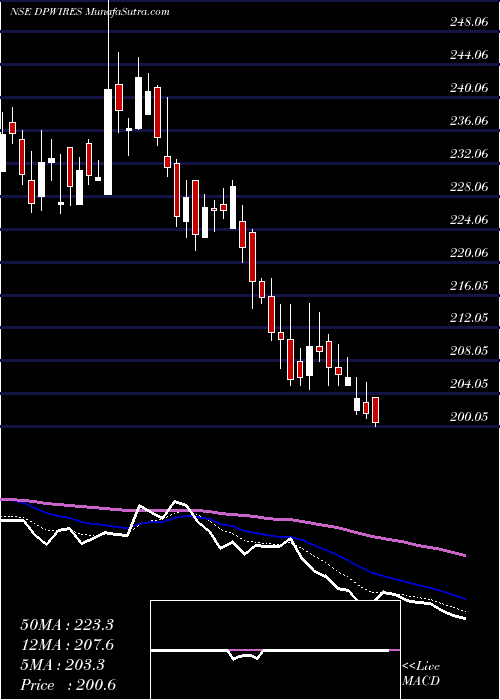Click the 5MA : 203.3 readout
The width and height of the screenshot is (500, 700).
62,665
